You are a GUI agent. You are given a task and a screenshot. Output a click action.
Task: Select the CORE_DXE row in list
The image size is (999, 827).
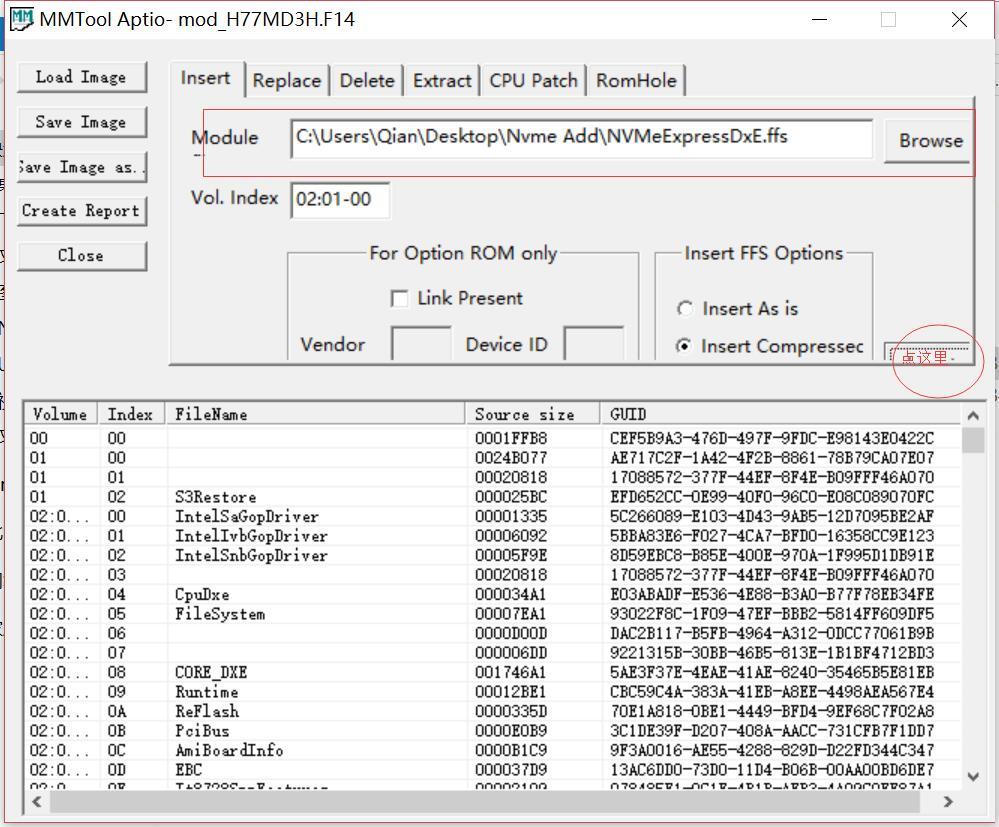[214, 673]
